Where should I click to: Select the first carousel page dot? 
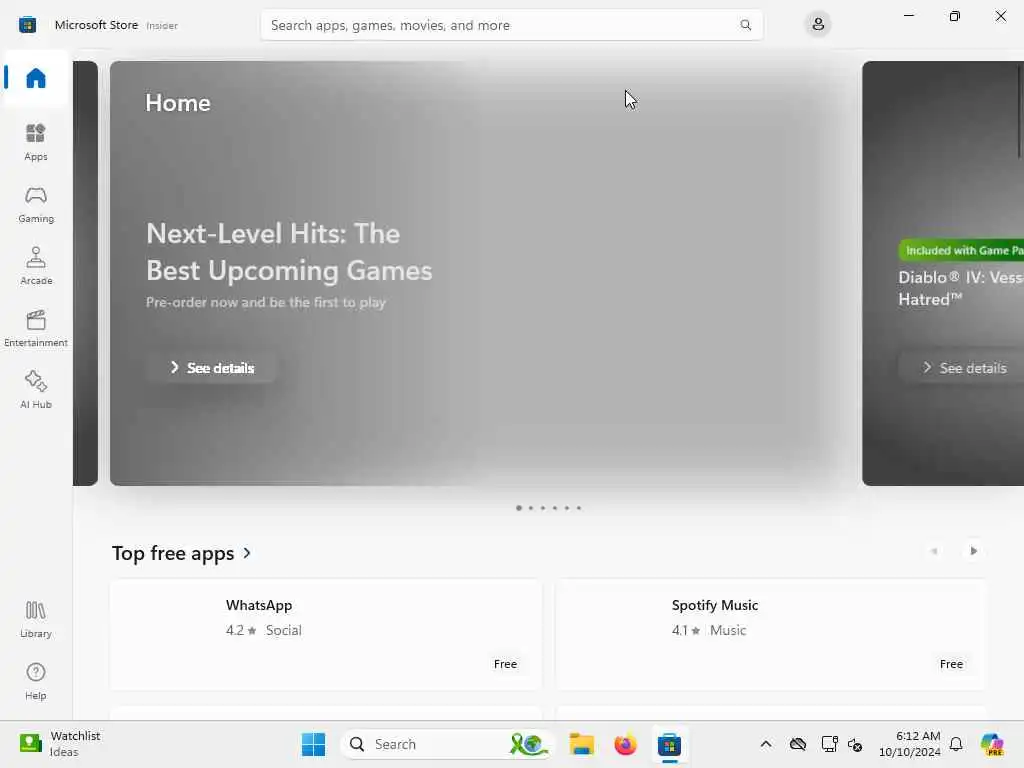(519, 508)
